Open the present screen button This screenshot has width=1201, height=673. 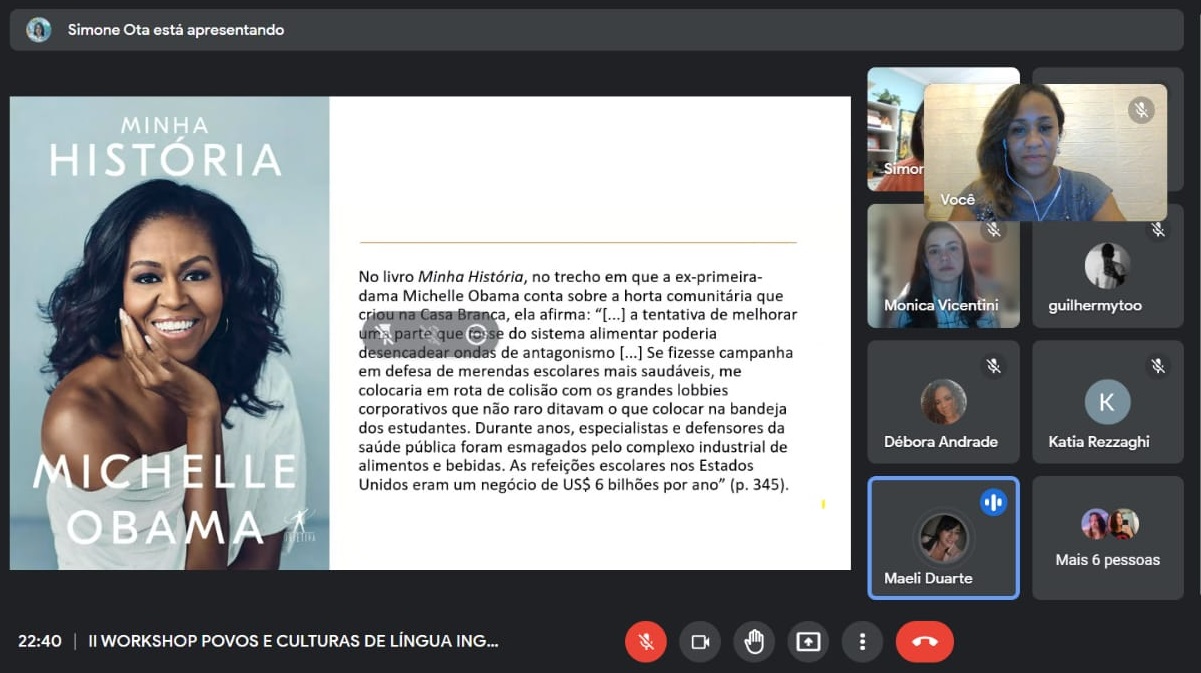click(x=808, y=642)
